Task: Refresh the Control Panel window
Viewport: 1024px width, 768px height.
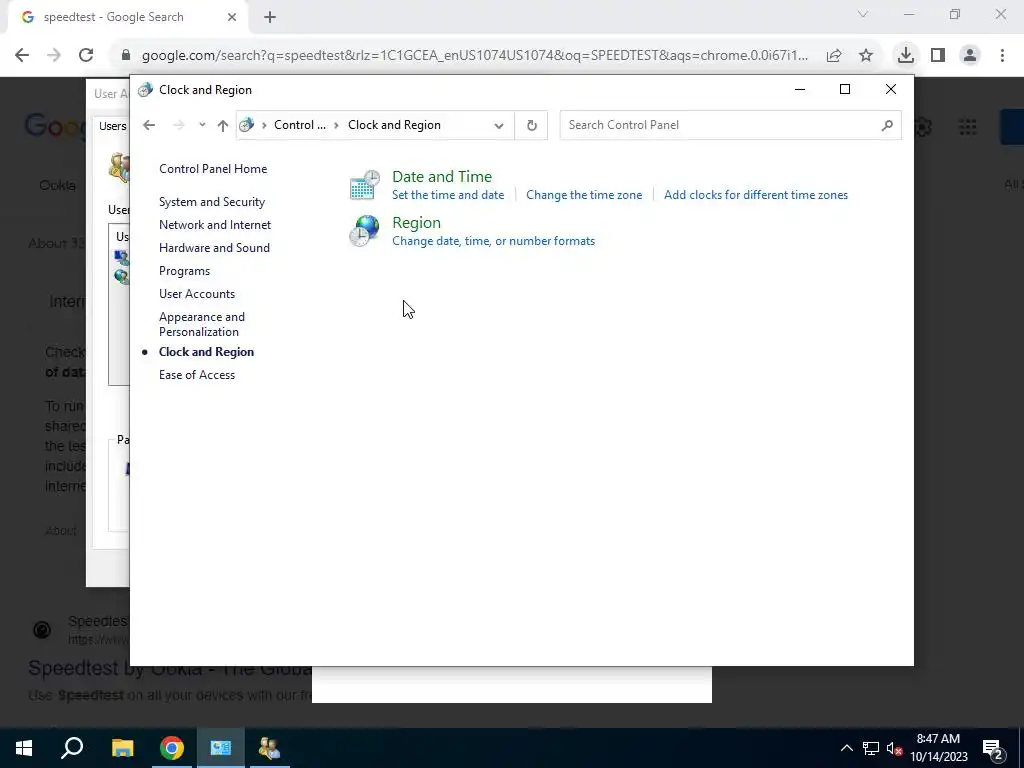Action: pos(532,125)
